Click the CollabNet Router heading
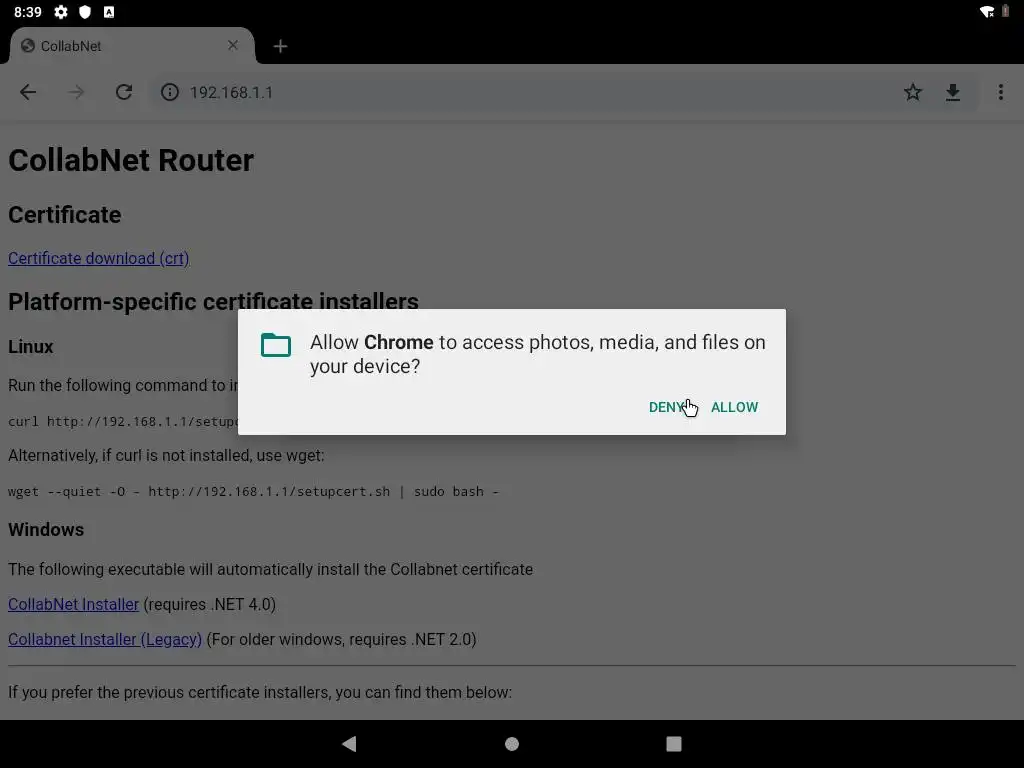Image resolution: width=1024 pixels, height=768 pixels. click(131, 160)
